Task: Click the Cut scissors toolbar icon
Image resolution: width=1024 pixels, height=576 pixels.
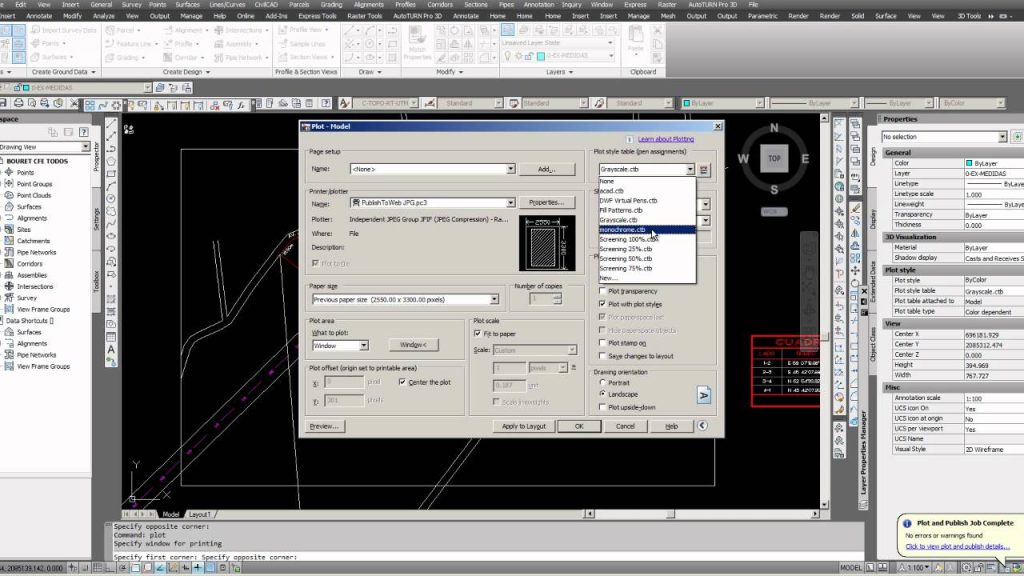Action: (x=74, y=103)
